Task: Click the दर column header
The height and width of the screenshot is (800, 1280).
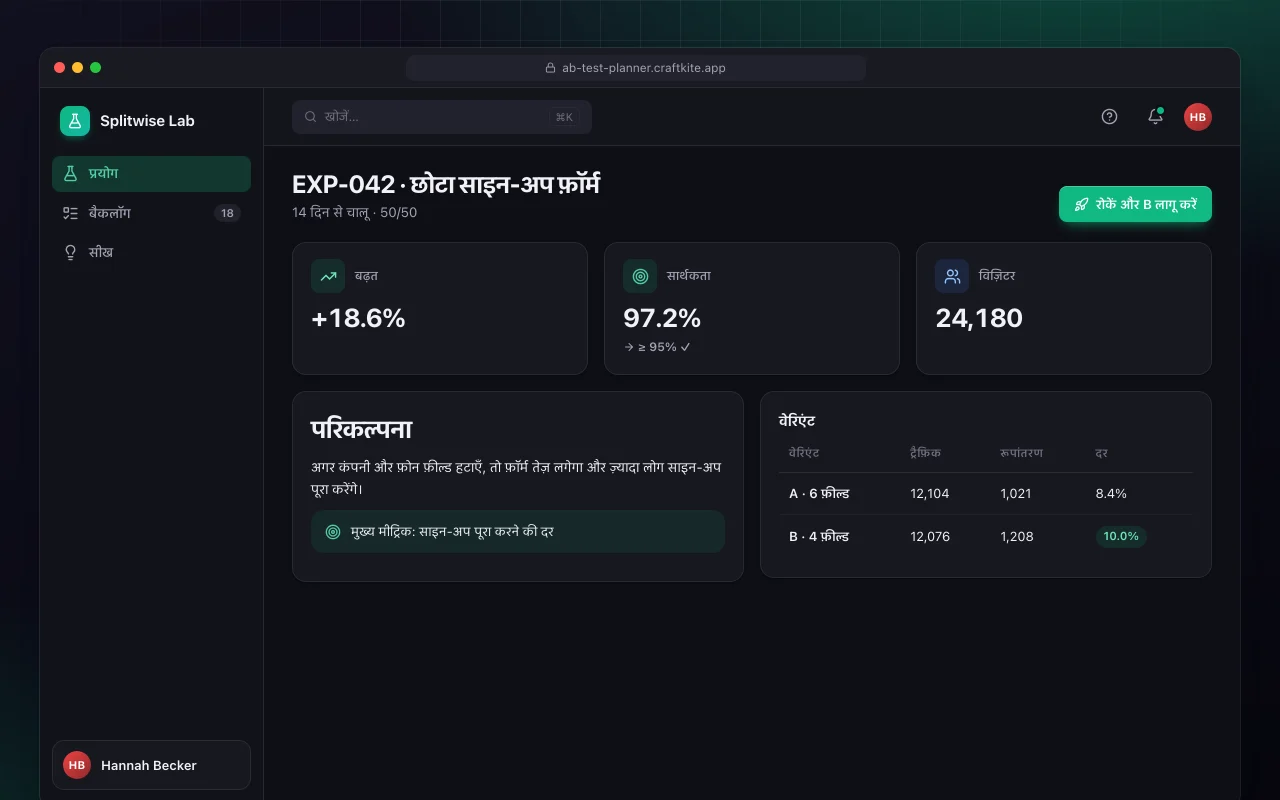Action: (1101, 453)
